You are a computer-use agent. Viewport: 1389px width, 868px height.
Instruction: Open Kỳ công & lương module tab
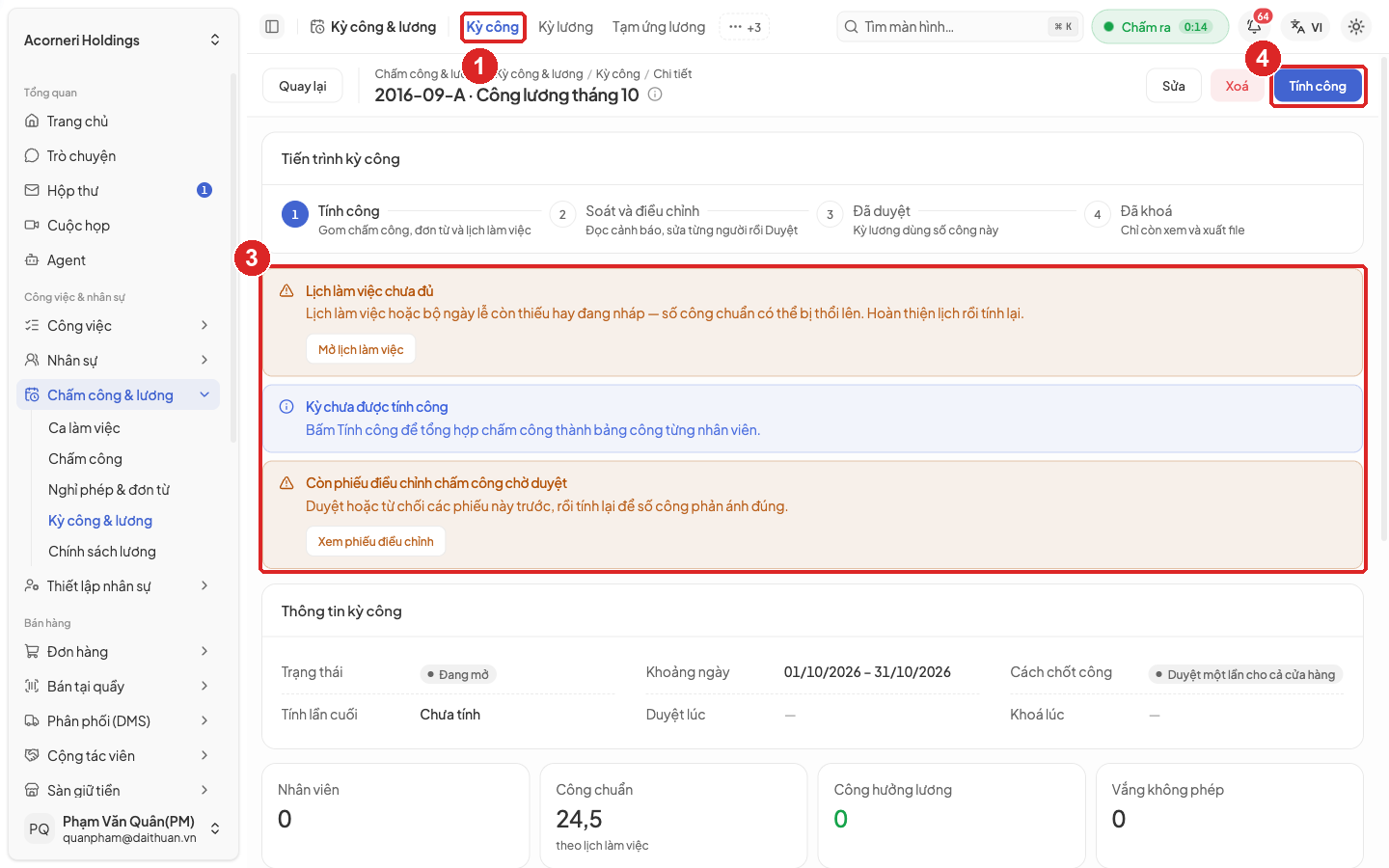coord(374,27)
